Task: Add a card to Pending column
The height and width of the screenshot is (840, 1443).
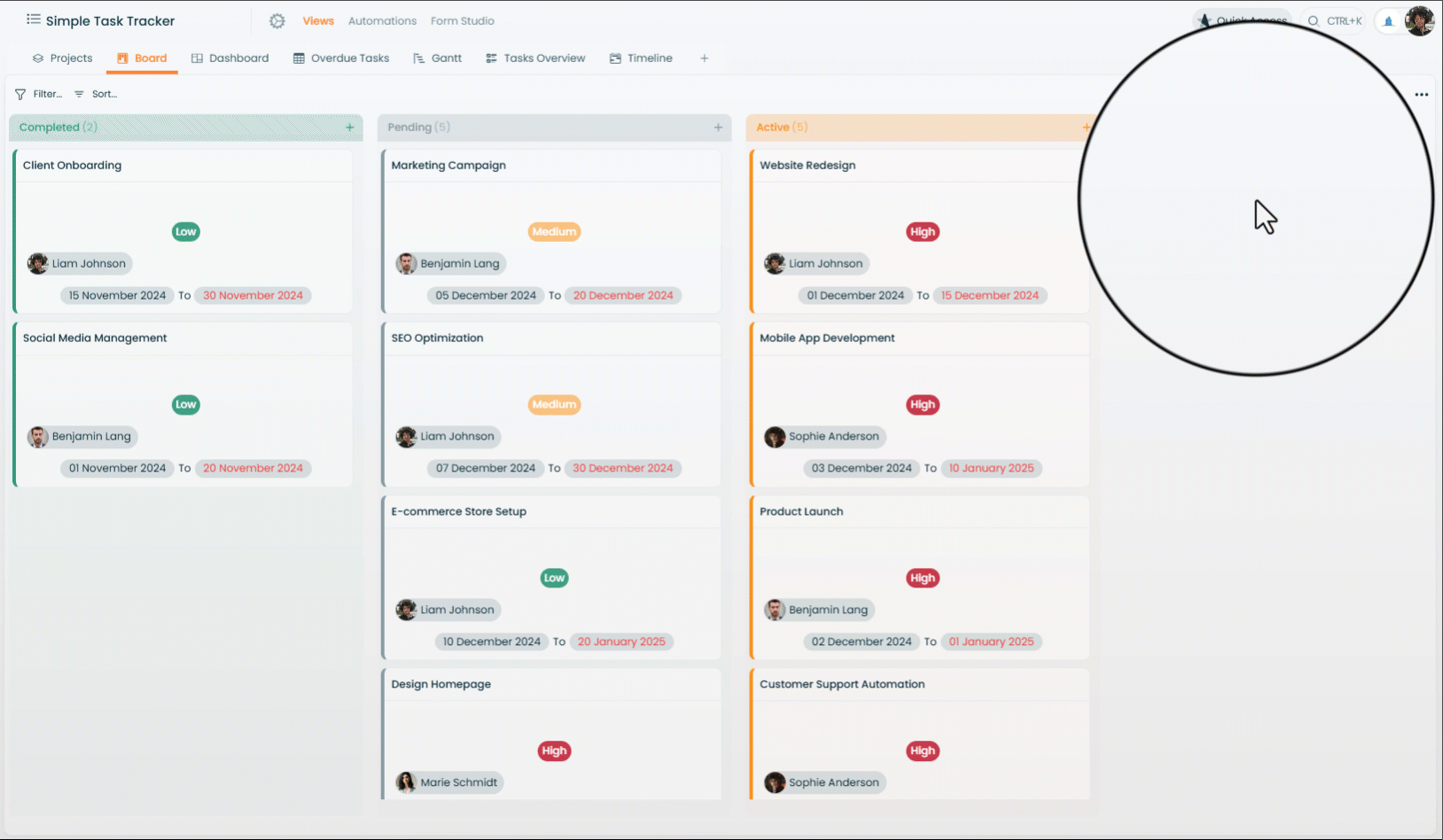Action: click(x=718, y=128)
